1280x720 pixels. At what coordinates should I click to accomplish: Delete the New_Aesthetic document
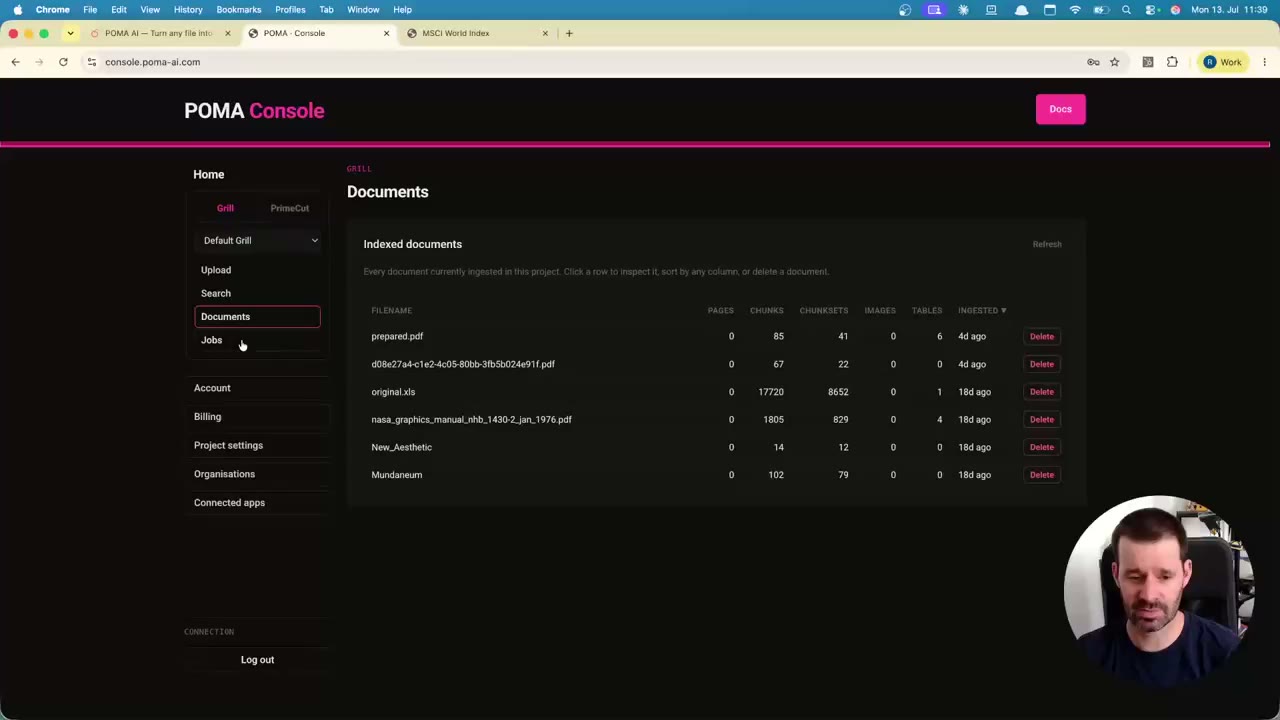click(x=1042, y=447)
